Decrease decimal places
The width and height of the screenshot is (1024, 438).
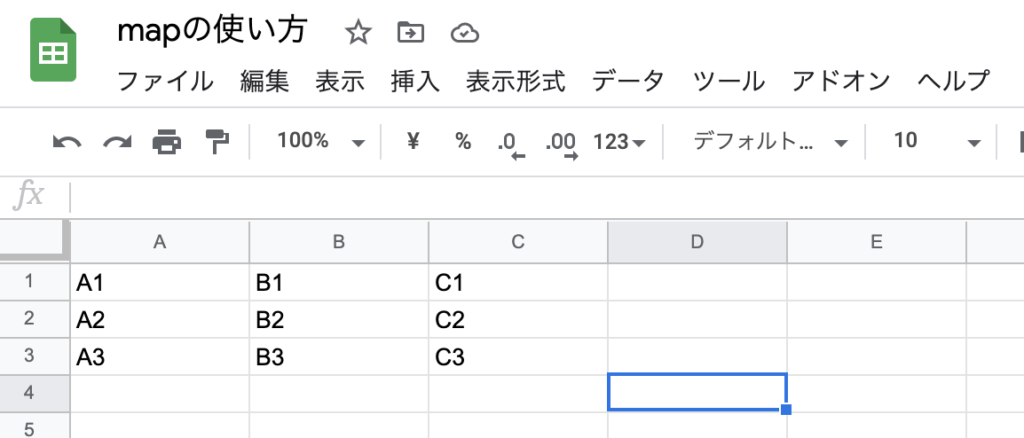click(511, 145)
